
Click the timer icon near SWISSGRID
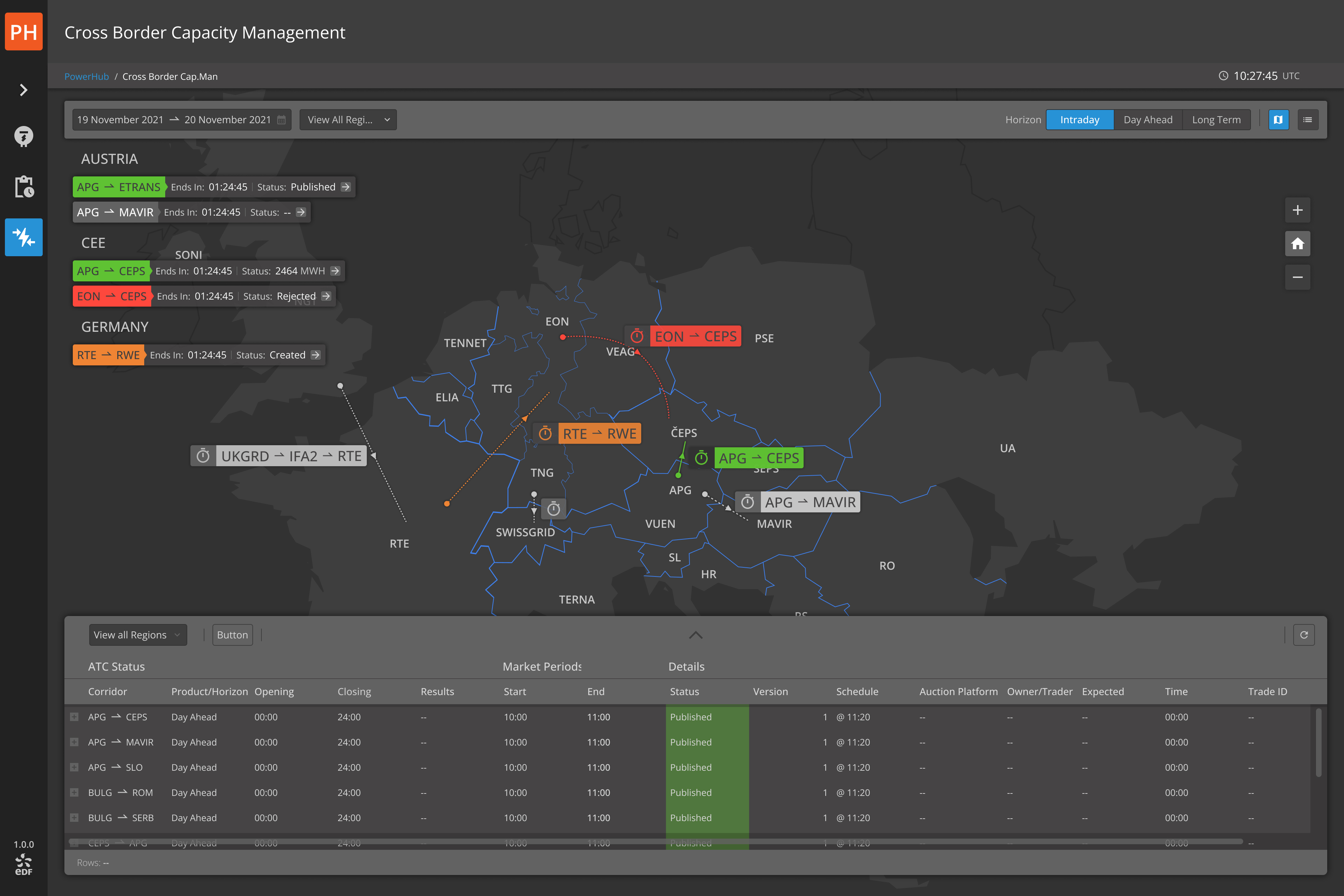tap(553, 509)
